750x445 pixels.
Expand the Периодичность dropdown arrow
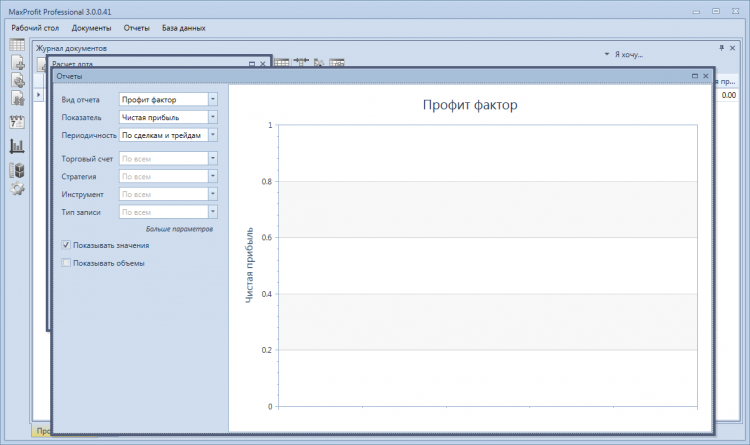pos(213,135)
